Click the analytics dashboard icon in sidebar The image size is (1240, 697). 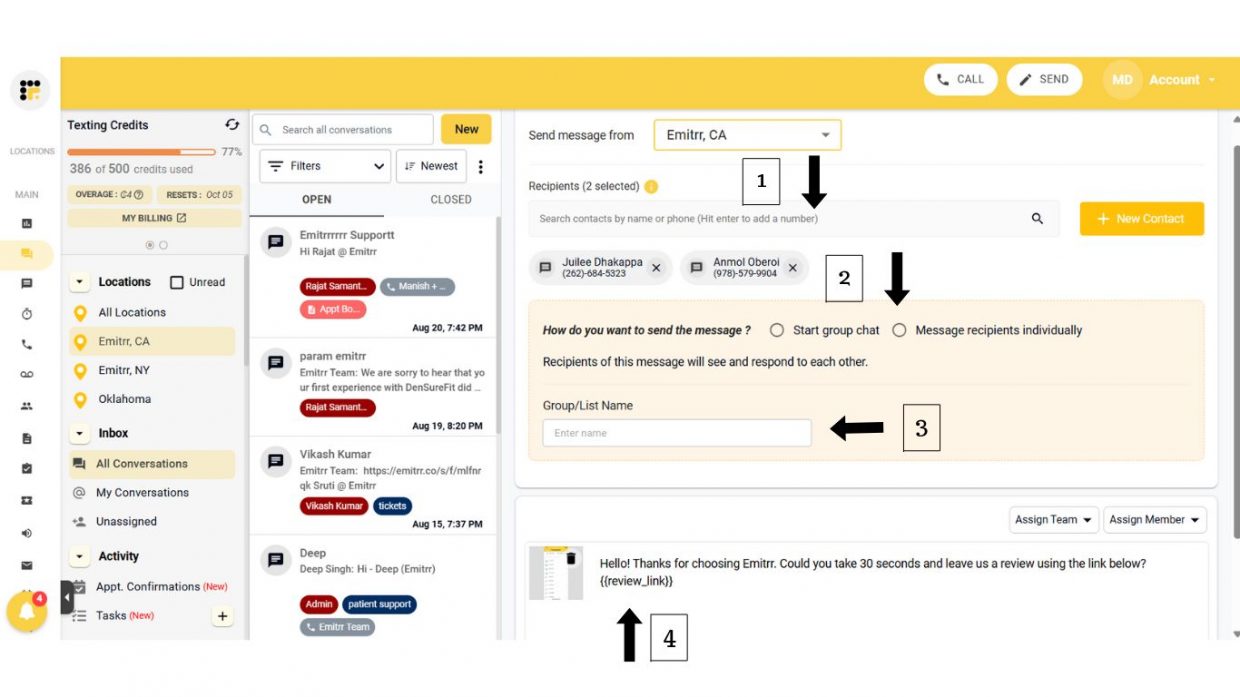(x=27, y=223)
